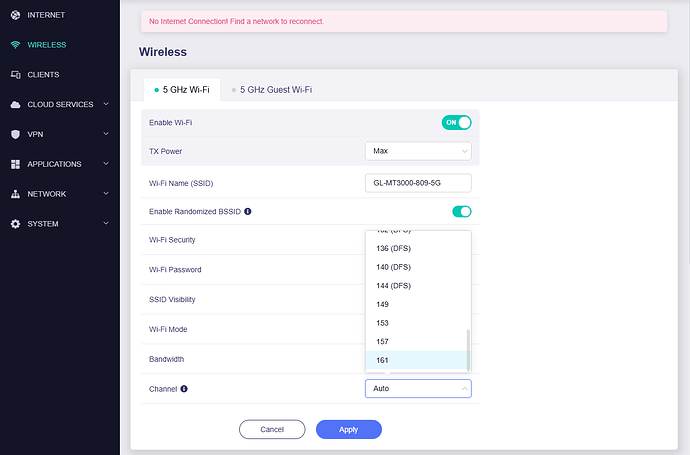Viewport: 690px width, 455px height.
Task: Click the Wireless Wi-Fi icon in sidebar
Action: click(x=15, y=45)
